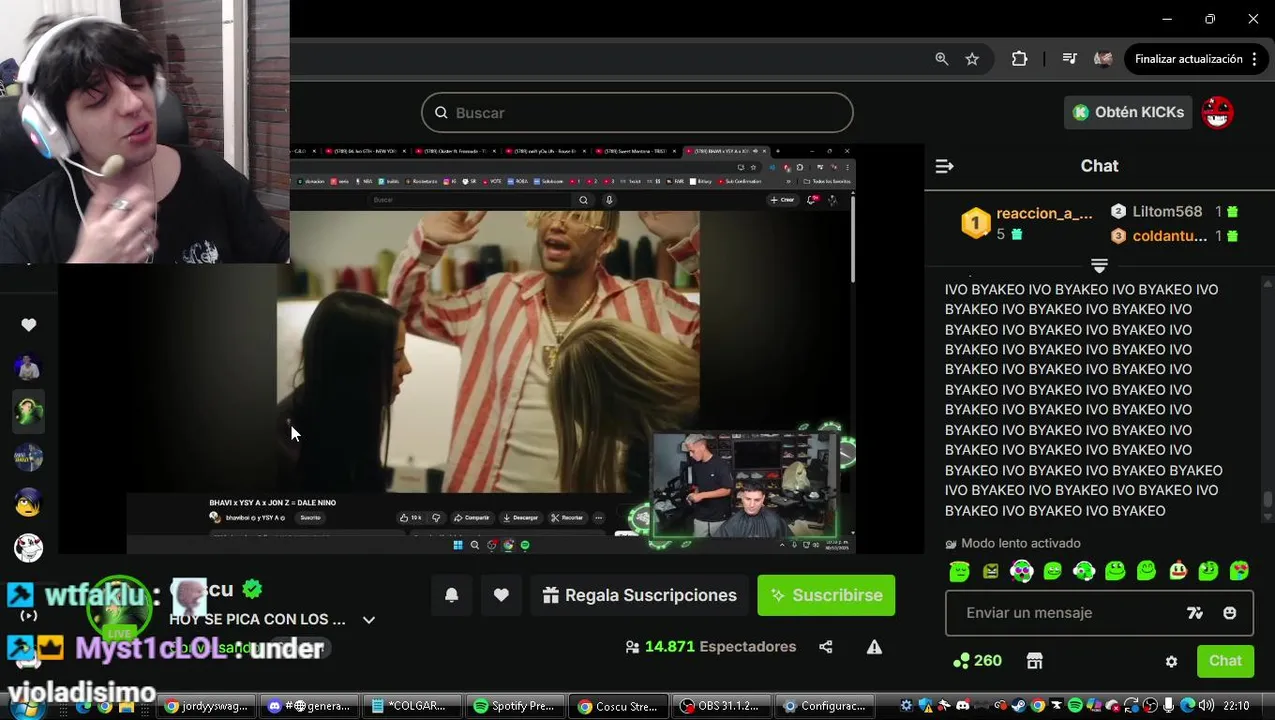Toggle notification bell for the channel

pyautogui.click(x=451, y=595)
